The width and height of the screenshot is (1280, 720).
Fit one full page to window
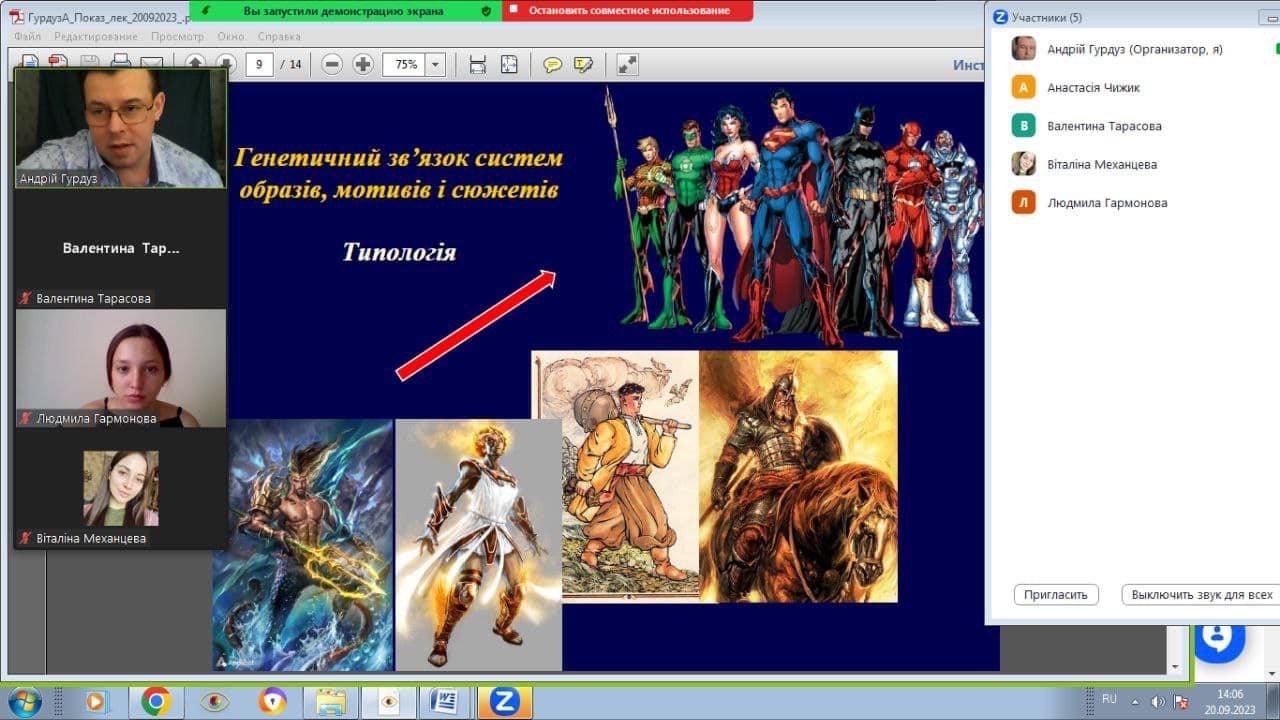click(509, 65)
